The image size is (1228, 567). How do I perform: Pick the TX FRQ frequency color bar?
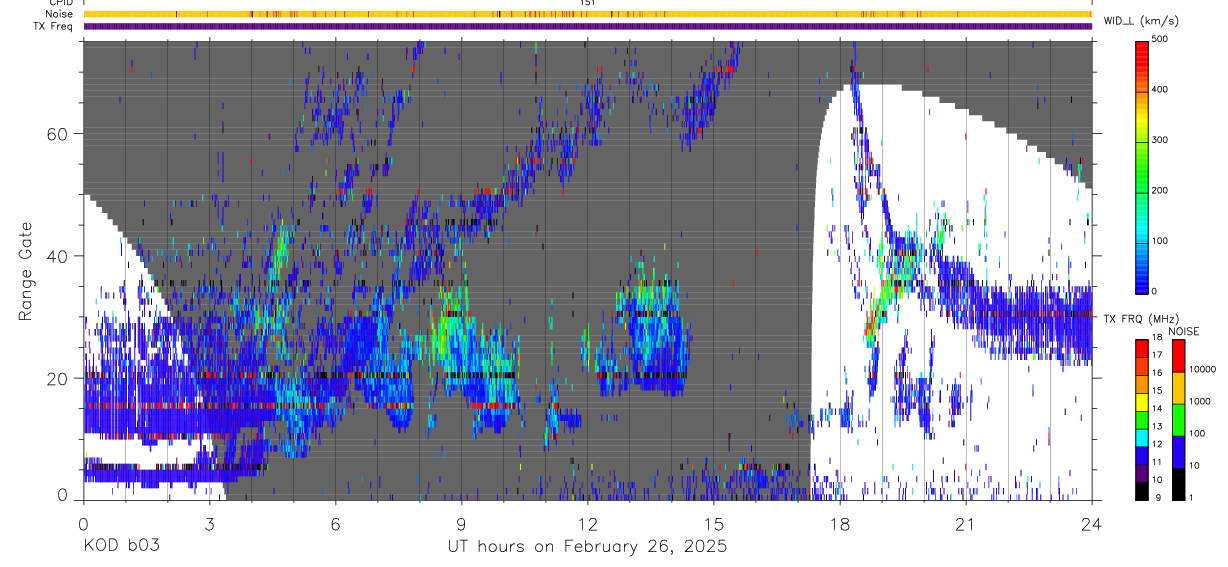(1142, 420)
